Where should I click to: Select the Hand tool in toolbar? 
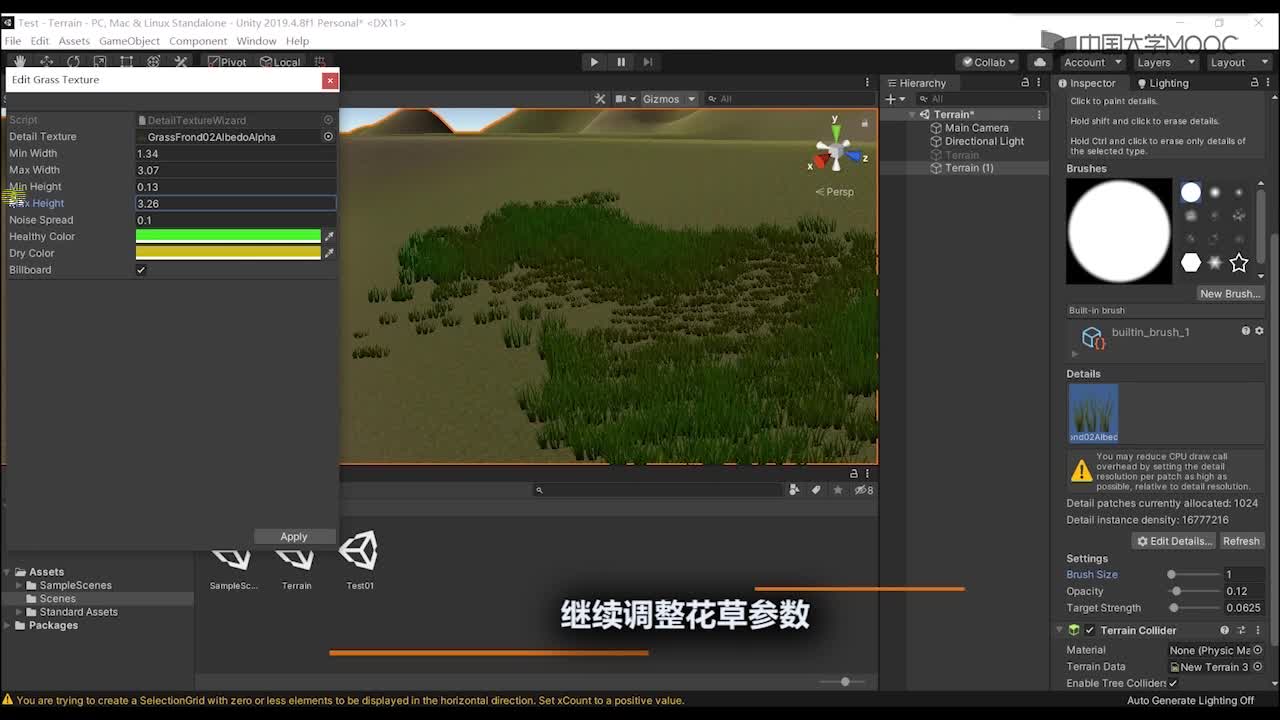click(19, 62)
